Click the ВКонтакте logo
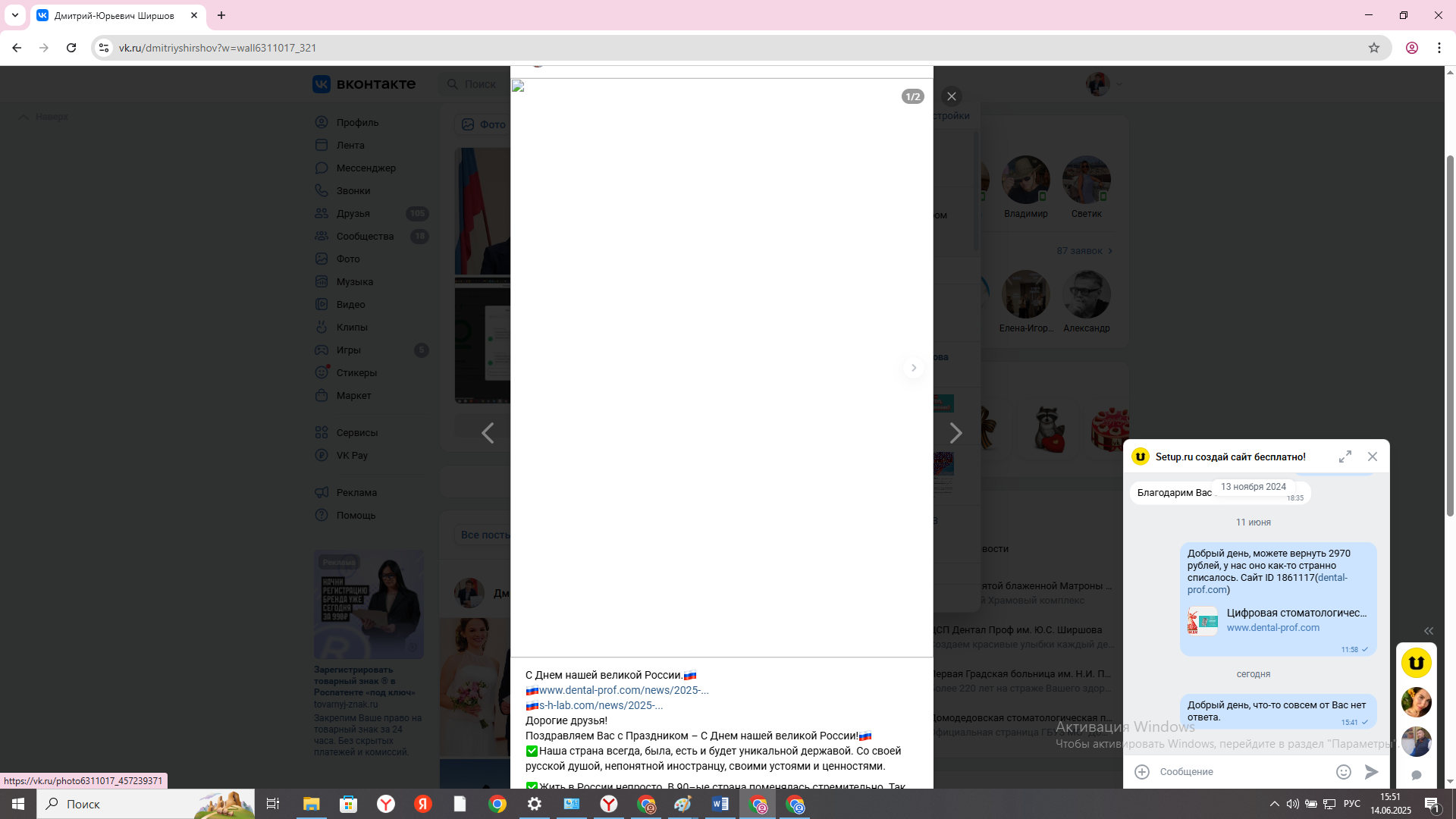Viewport: 1456px width, 819px height. click(364, 84)
